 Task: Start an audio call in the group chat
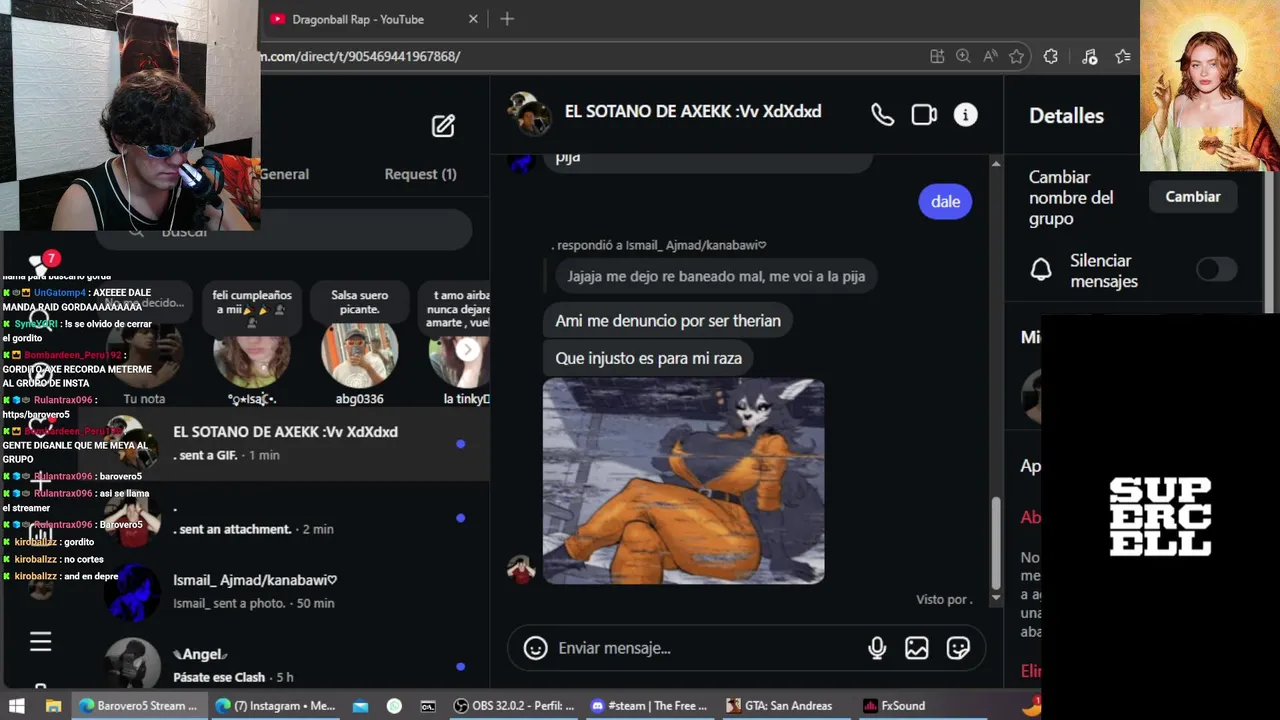tap(882, 115)
